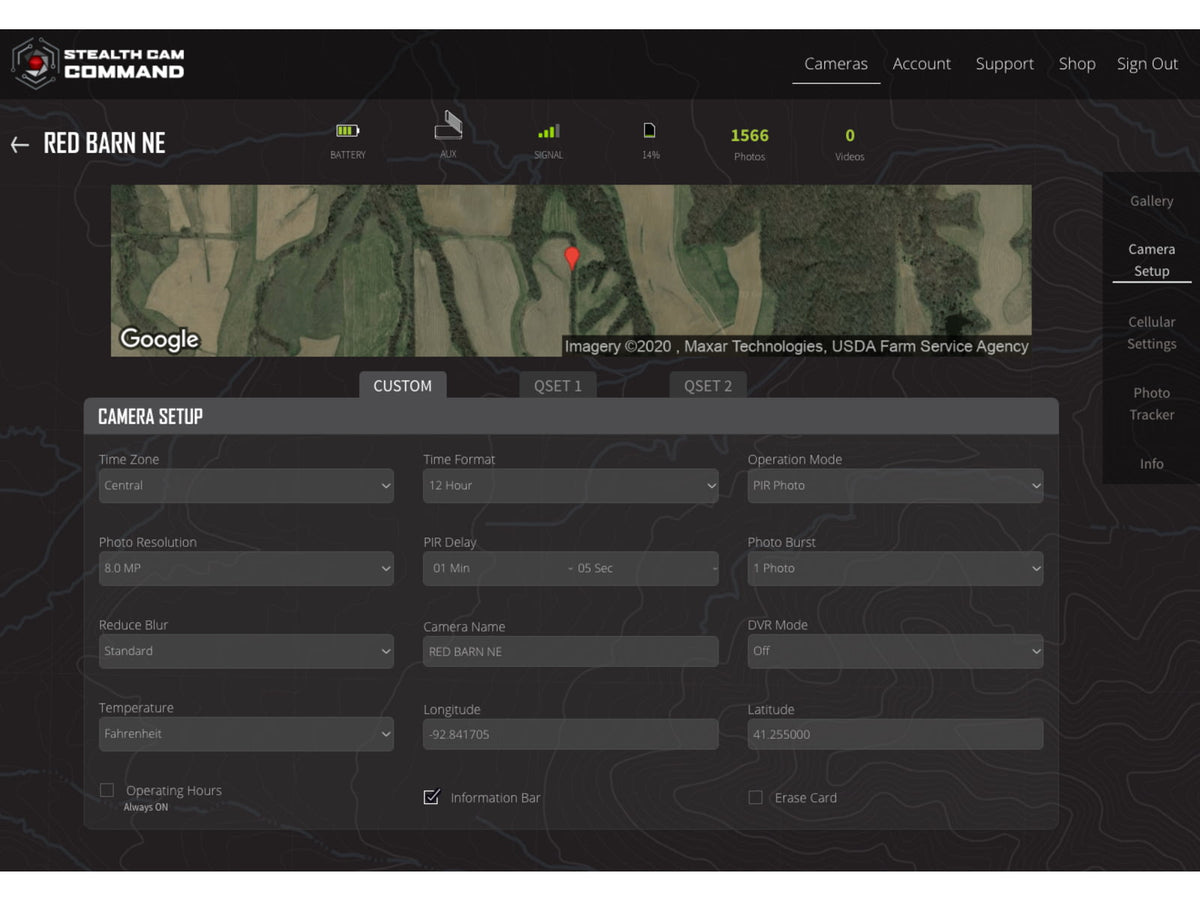
Task: Expand the Photo Burst dropdown
Action: tap(895, 568)
